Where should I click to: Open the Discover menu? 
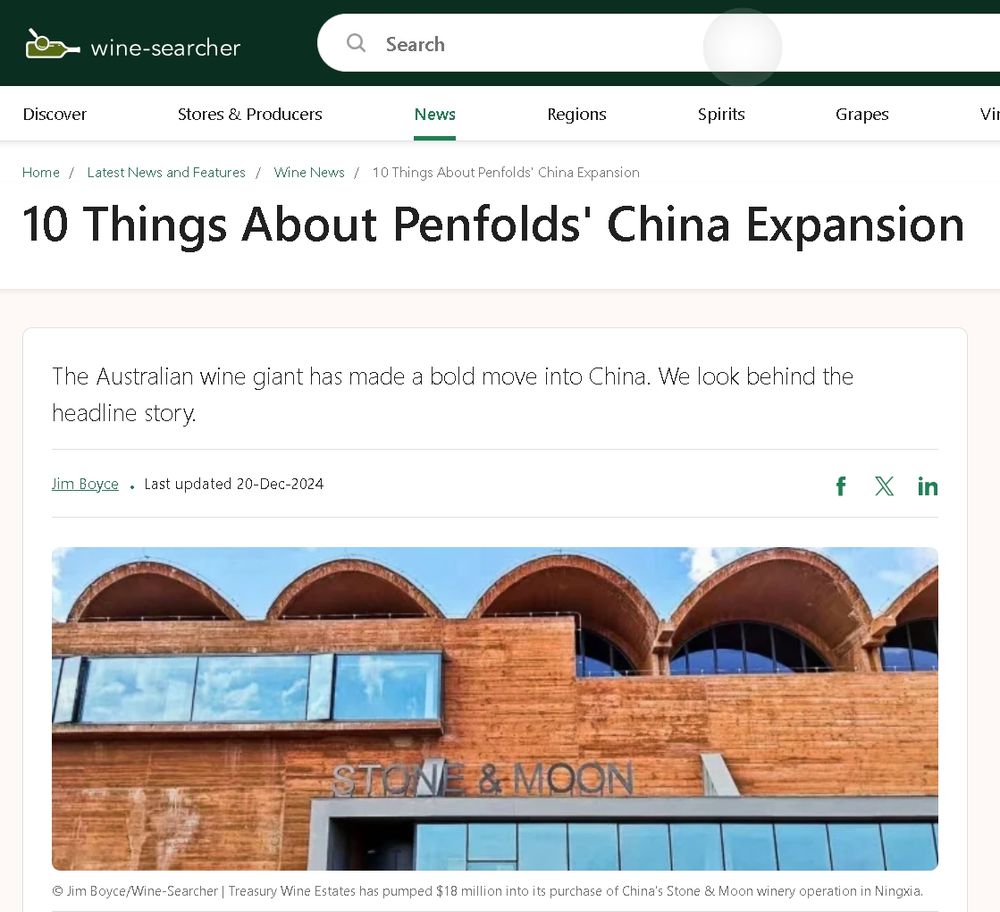55,114
